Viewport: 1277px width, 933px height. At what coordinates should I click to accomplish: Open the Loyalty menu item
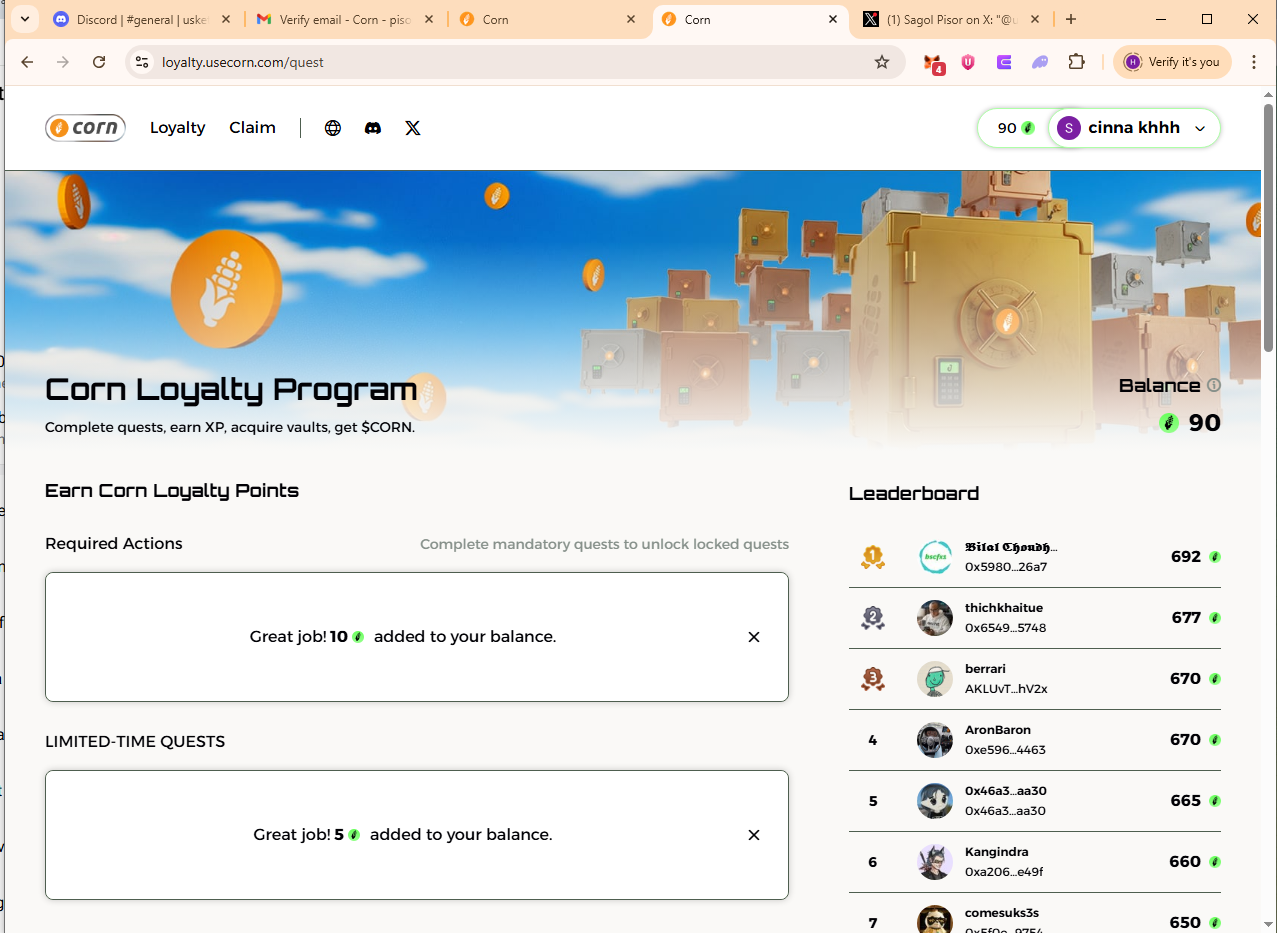tap(177, 128)
